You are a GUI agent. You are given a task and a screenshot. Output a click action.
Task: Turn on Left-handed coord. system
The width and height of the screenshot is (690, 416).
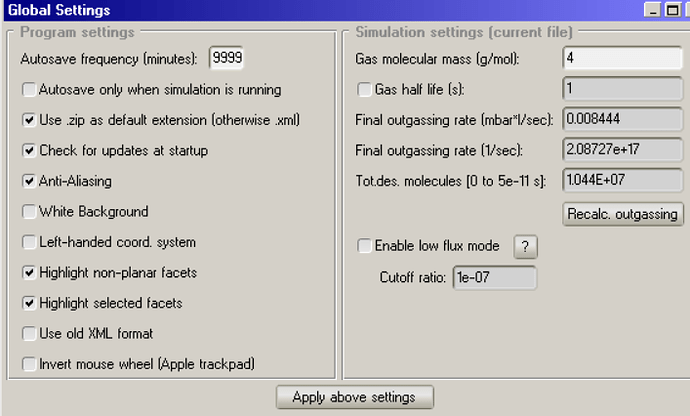point(29,242)
